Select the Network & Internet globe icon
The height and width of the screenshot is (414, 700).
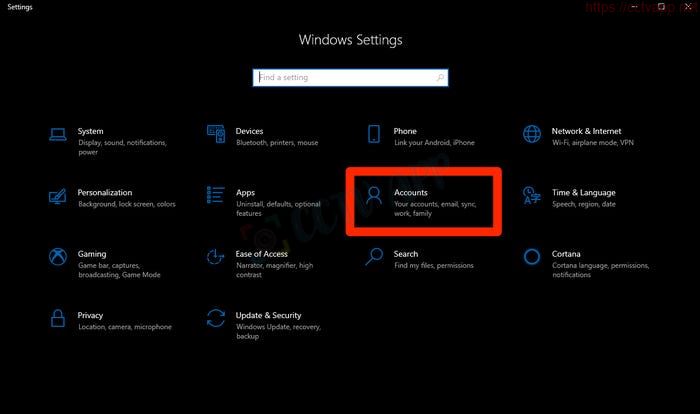532,134
